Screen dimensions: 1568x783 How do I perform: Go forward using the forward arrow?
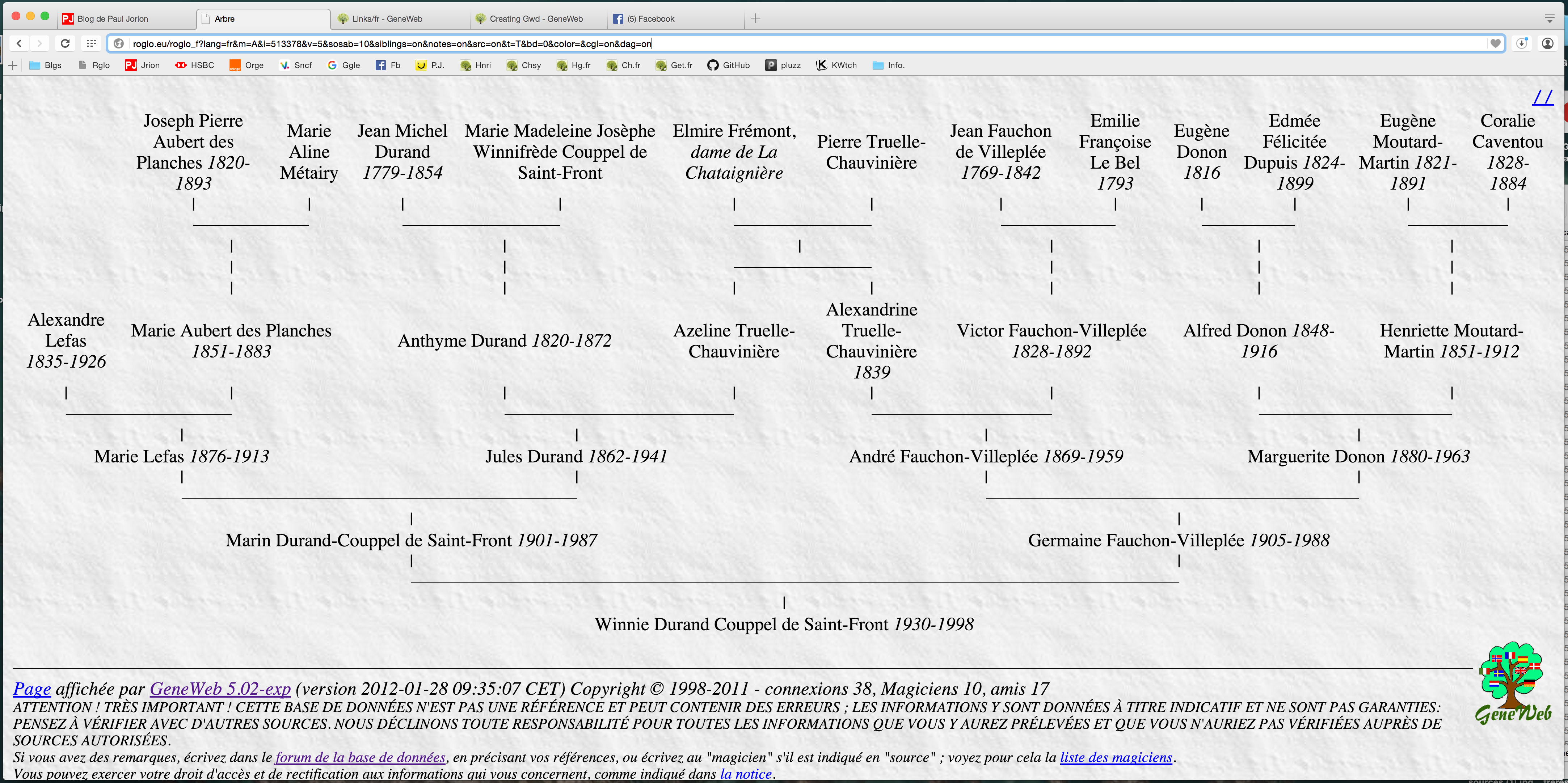click(x=39, y=43)
